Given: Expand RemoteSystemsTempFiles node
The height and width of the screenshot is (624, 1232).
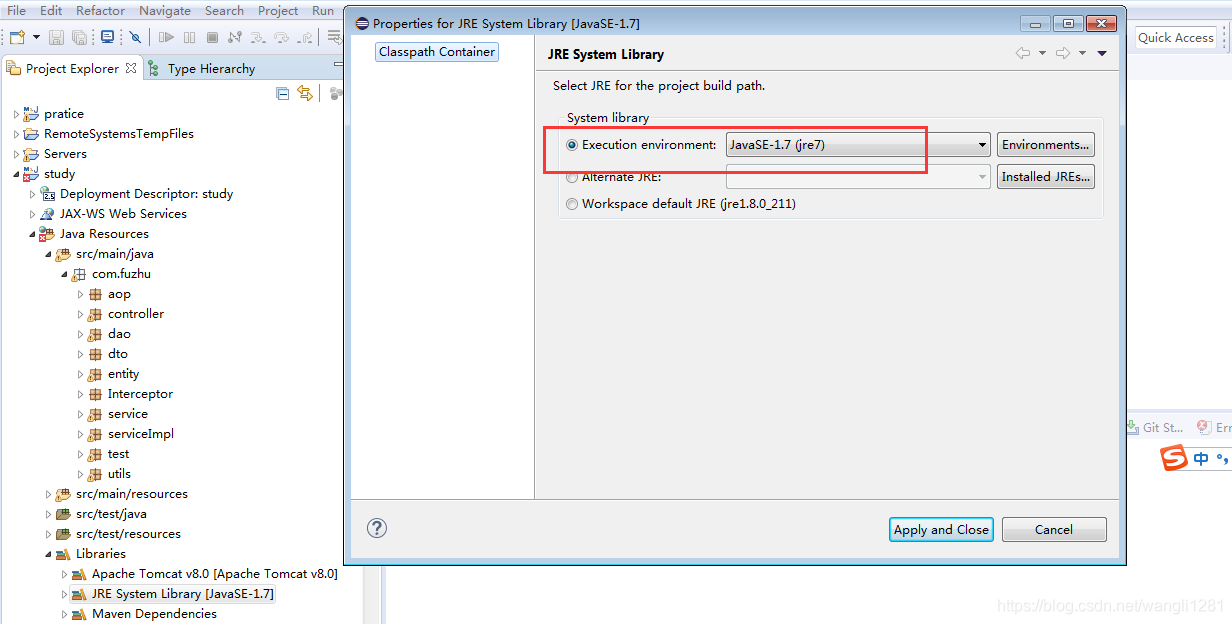Looking at the screenshot, I should [x=16, y=134].
